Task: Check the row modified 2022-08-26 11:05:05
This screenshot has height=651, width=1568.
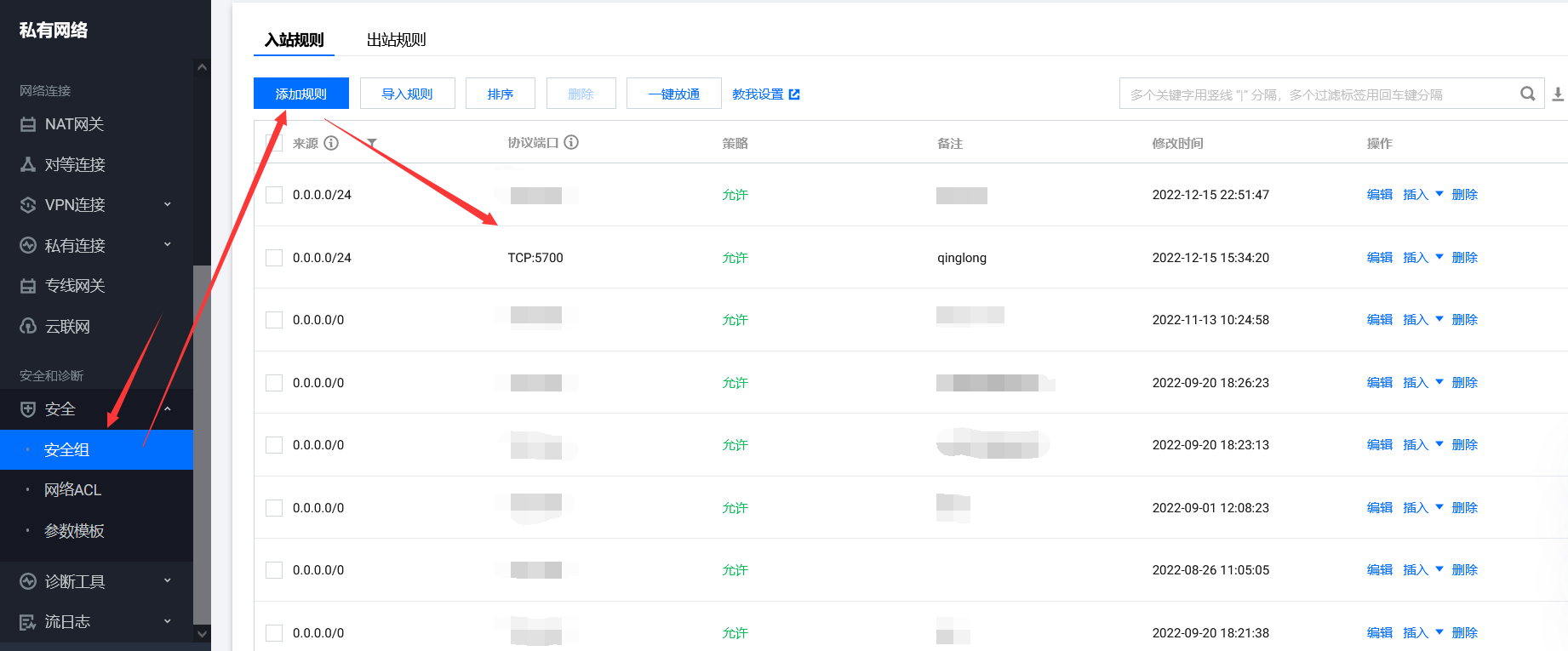Action: (274, 570)
